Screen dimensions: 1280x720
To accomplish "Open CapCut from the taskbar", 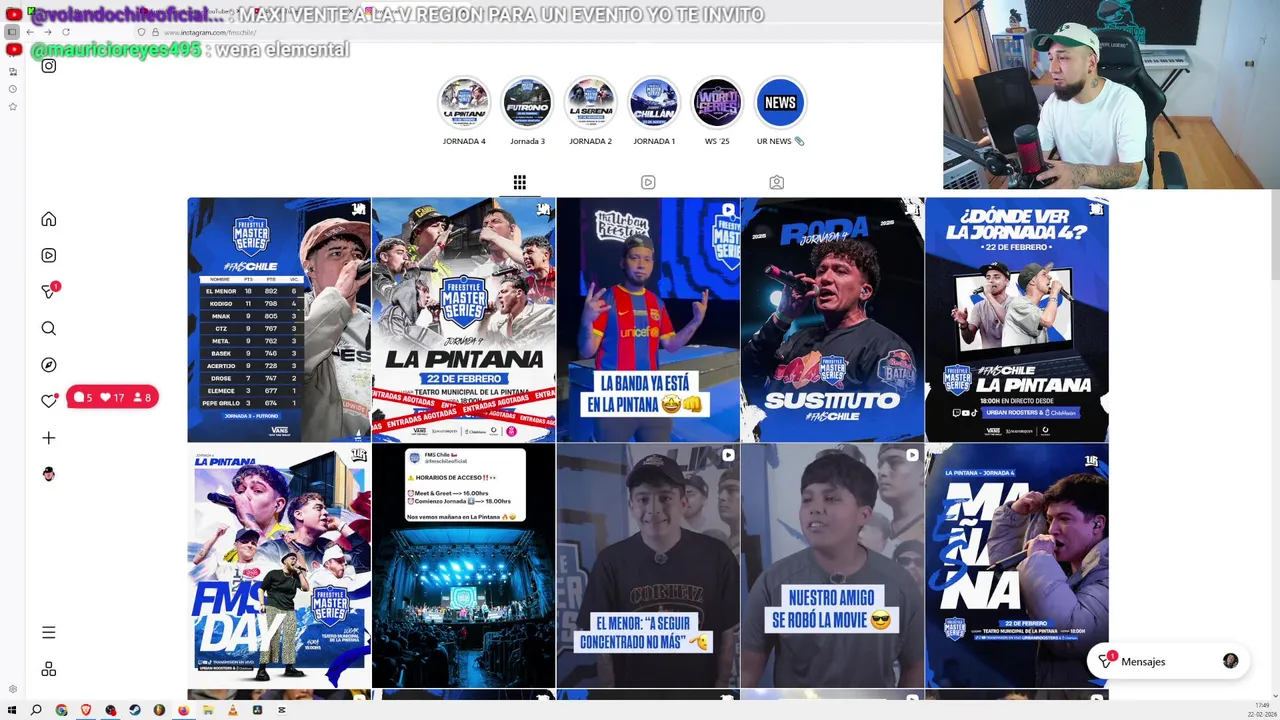I will pyautogui.click(x=282, y=710).
